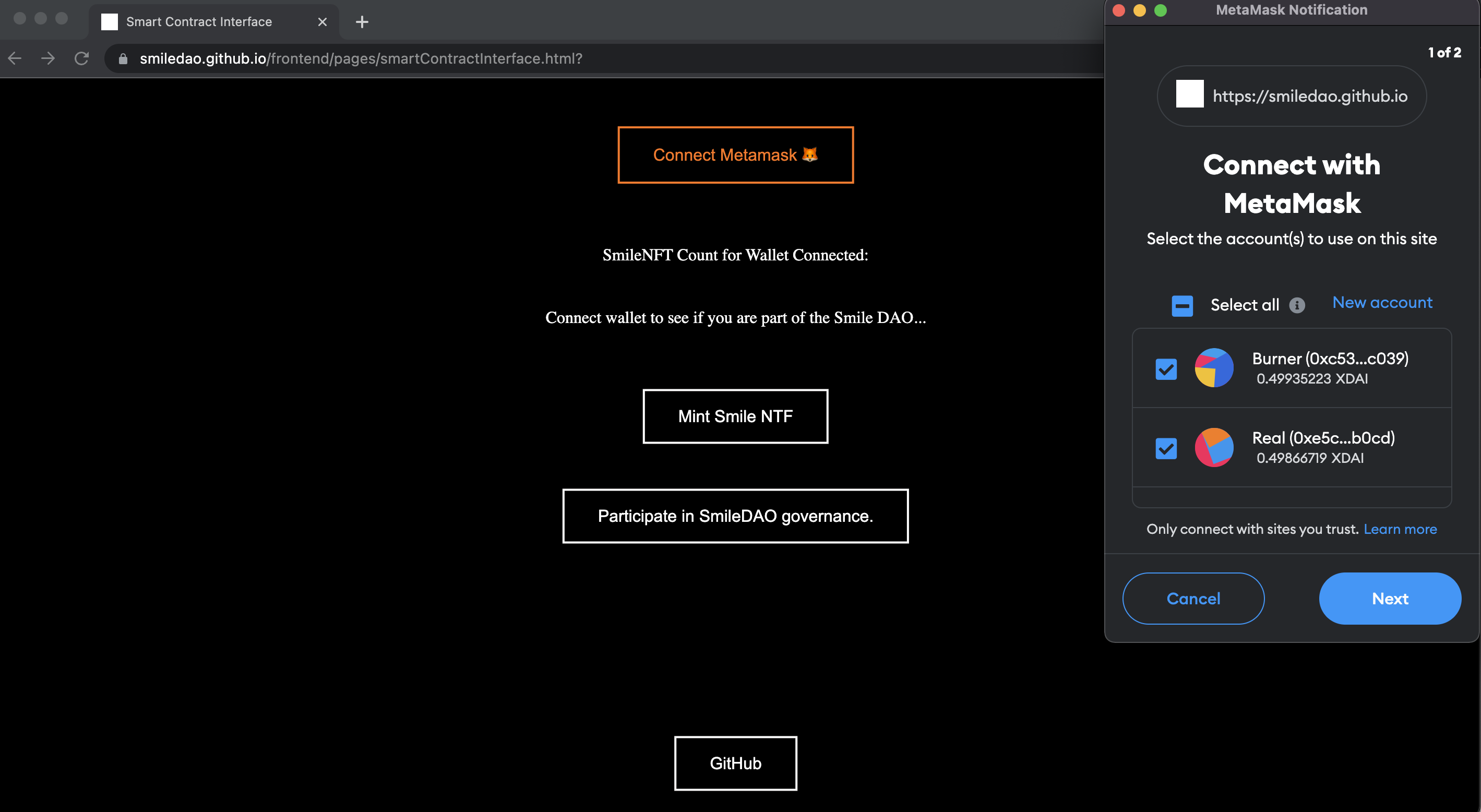
Task: Click Connect Metamask button
Action: tap(735, 154)
